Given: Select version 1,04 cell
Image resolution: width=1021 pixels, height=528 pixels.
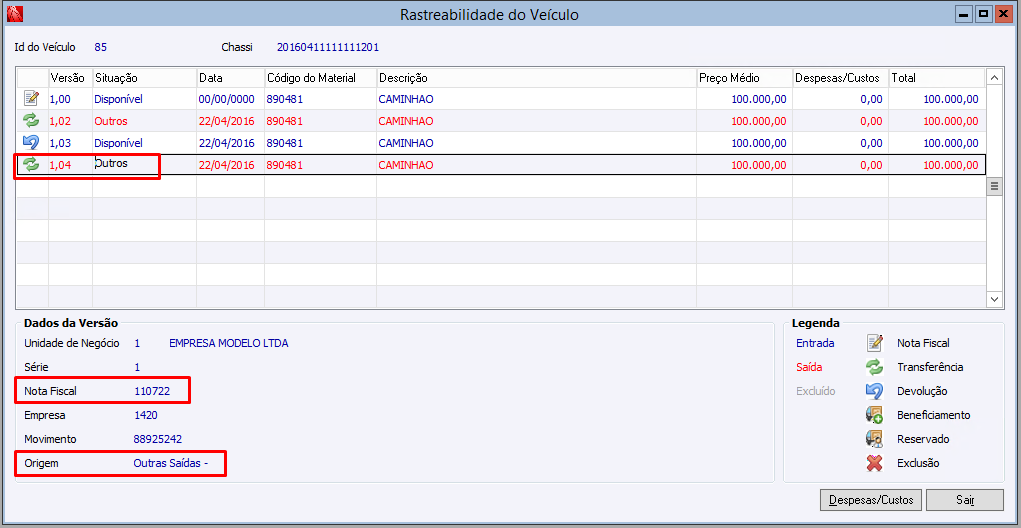Looking at the screenshot, I should click(70, 165).
